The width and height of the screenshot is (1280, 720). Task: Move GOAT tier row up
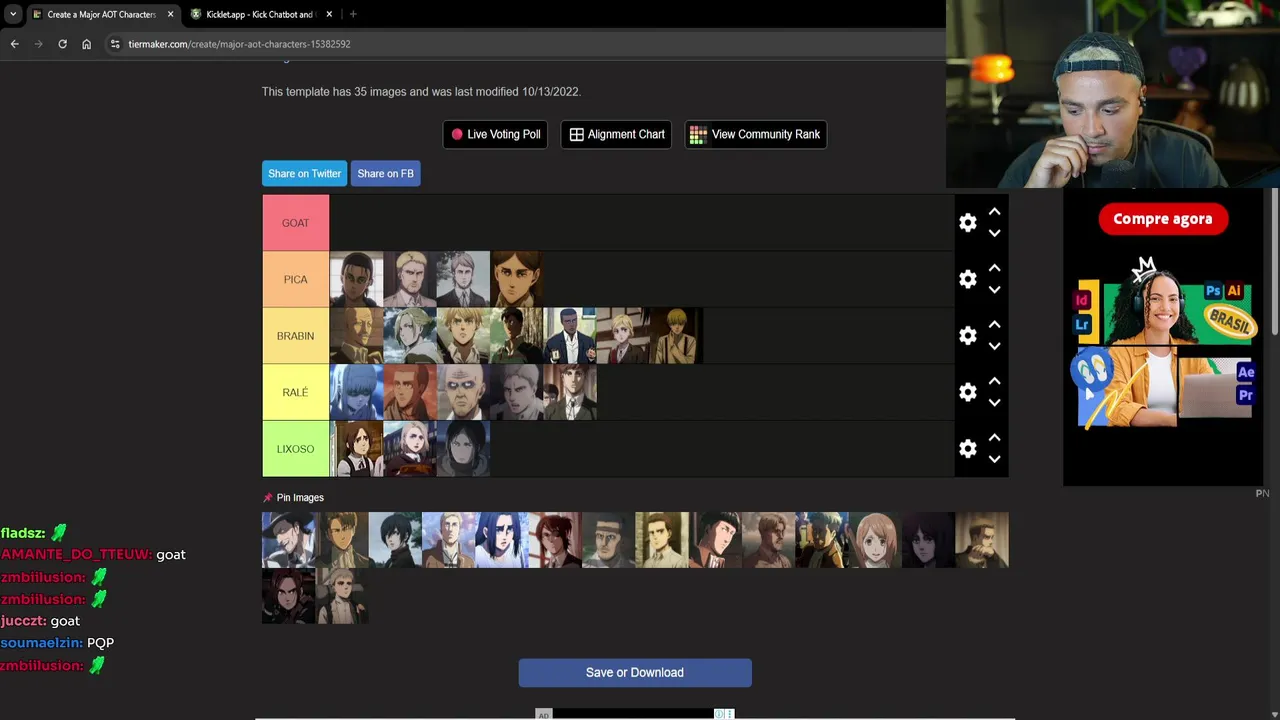coord(994,212)
